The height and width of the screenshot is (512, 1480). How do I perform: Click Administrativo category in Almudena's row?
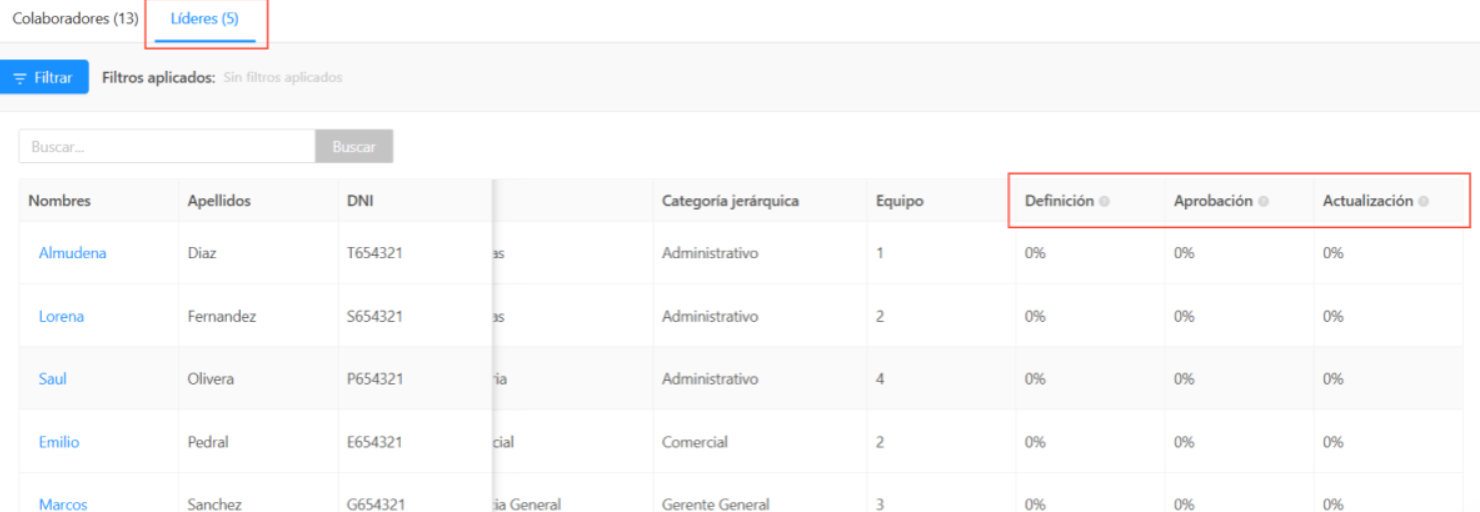710,253
